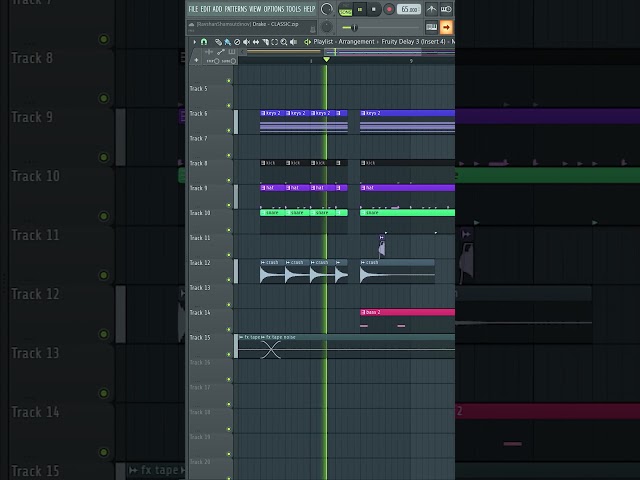Screen dimensions: 640x480
Task: Select the Track 11 label
Action: (x=200, y=238)
